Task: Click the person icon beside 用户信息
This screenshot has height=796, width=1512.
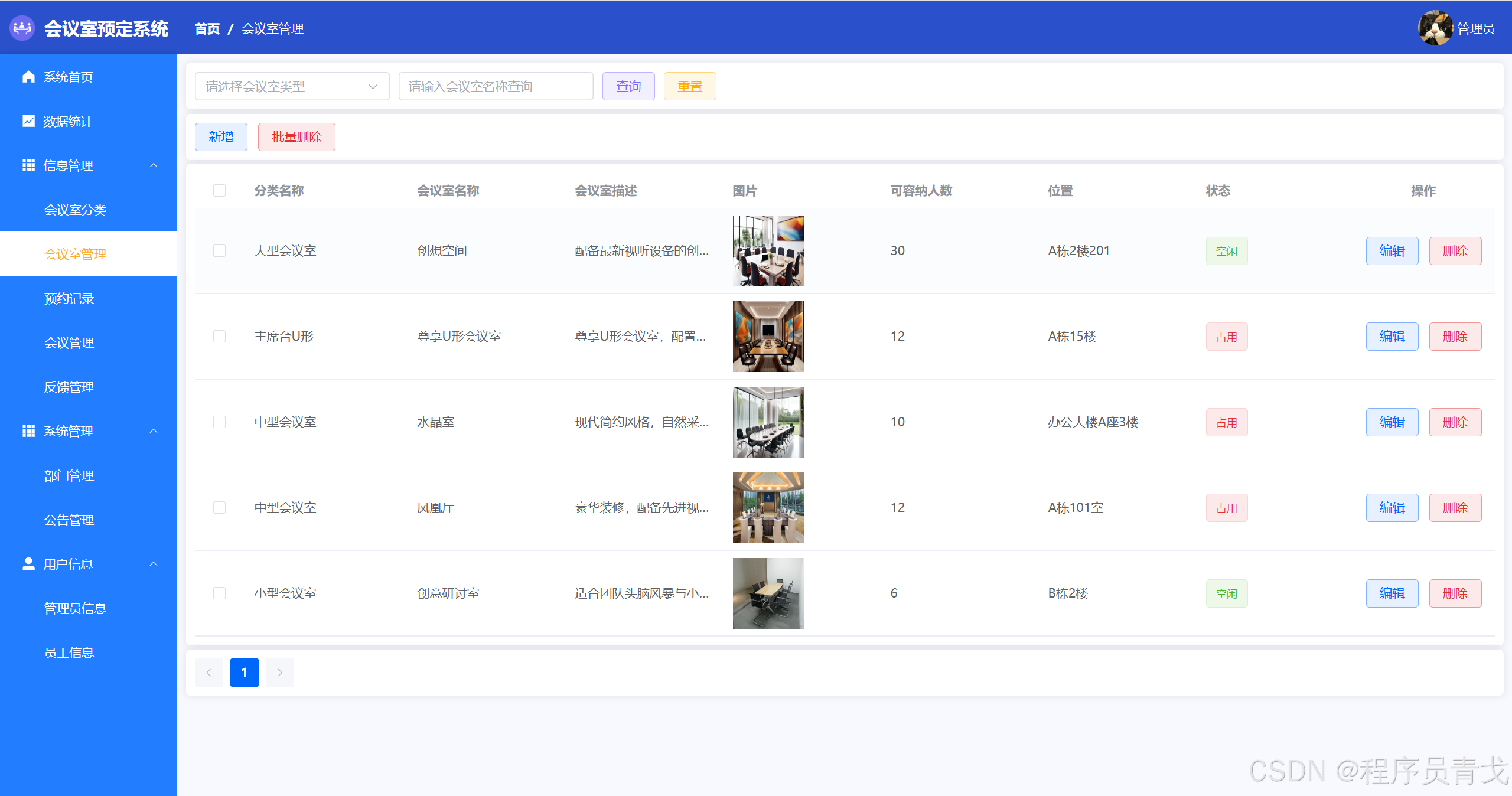Action: pyautogui.click(x=28, y=564)
